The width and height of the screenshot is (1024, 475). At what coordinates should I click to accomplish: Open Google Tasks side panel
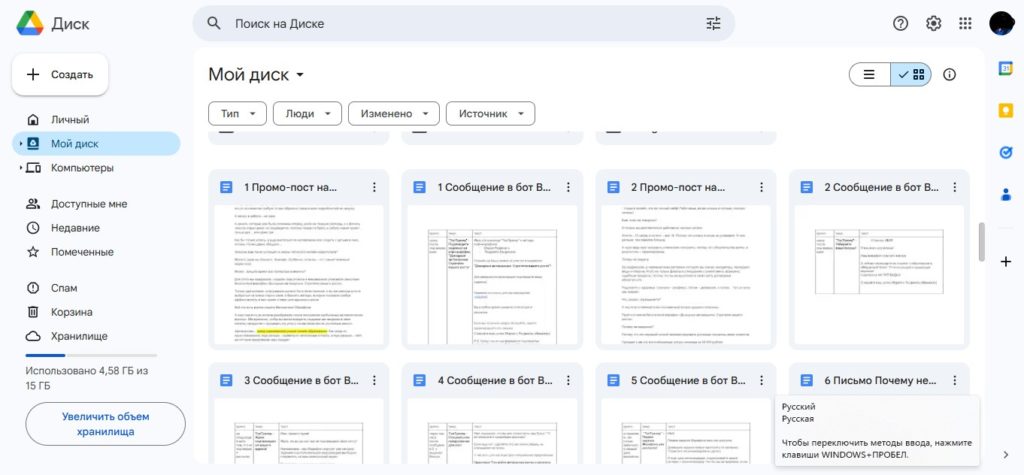[1006, 152]
